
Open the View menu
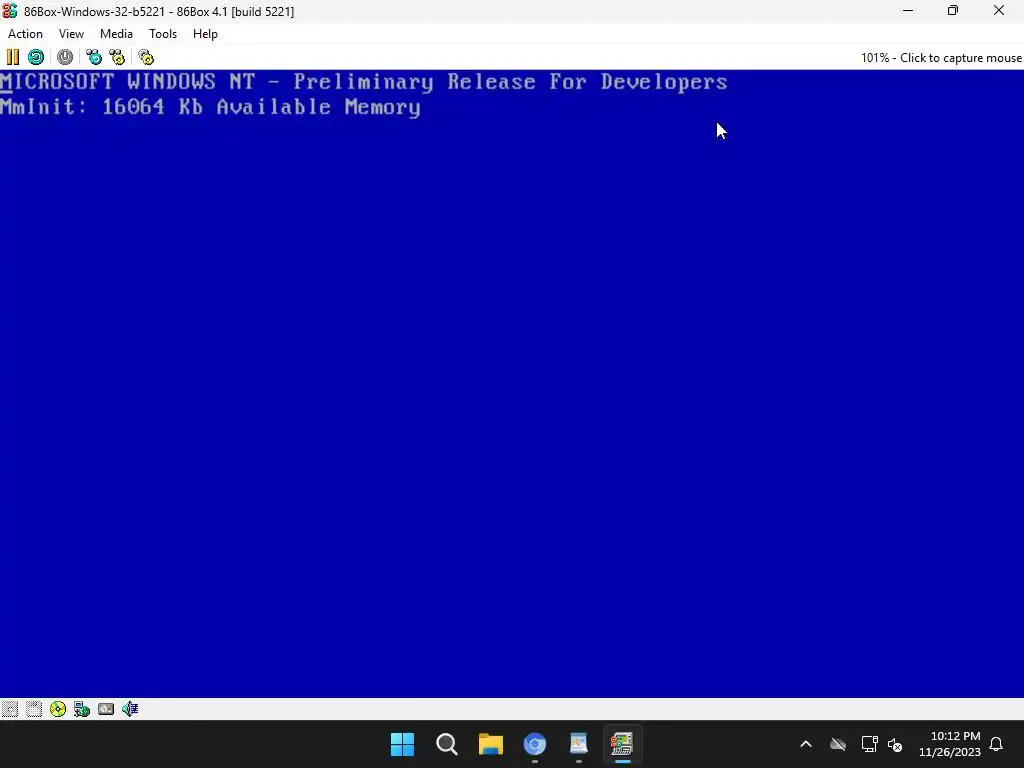[x=71, y=34]
